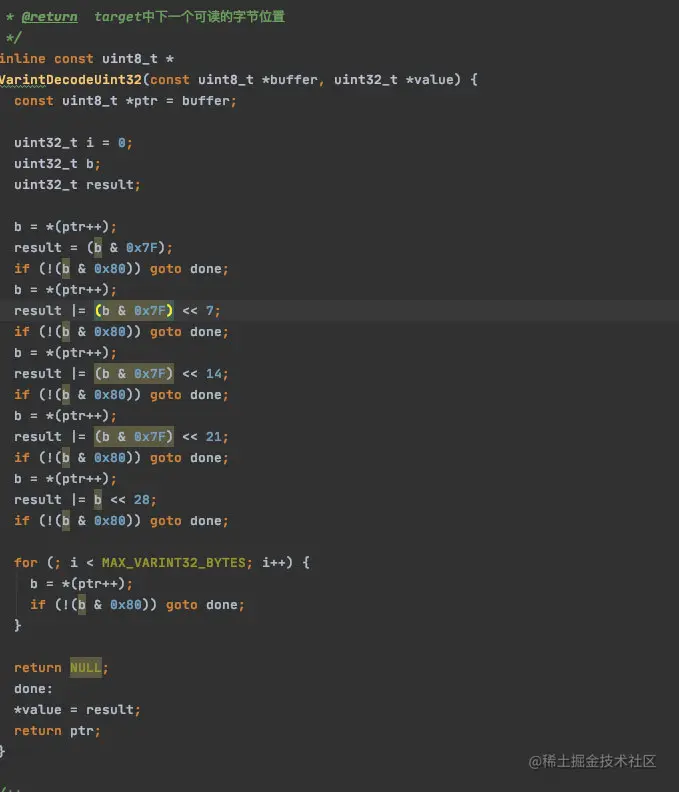Click the 'done:' label line

click(33, 689)
